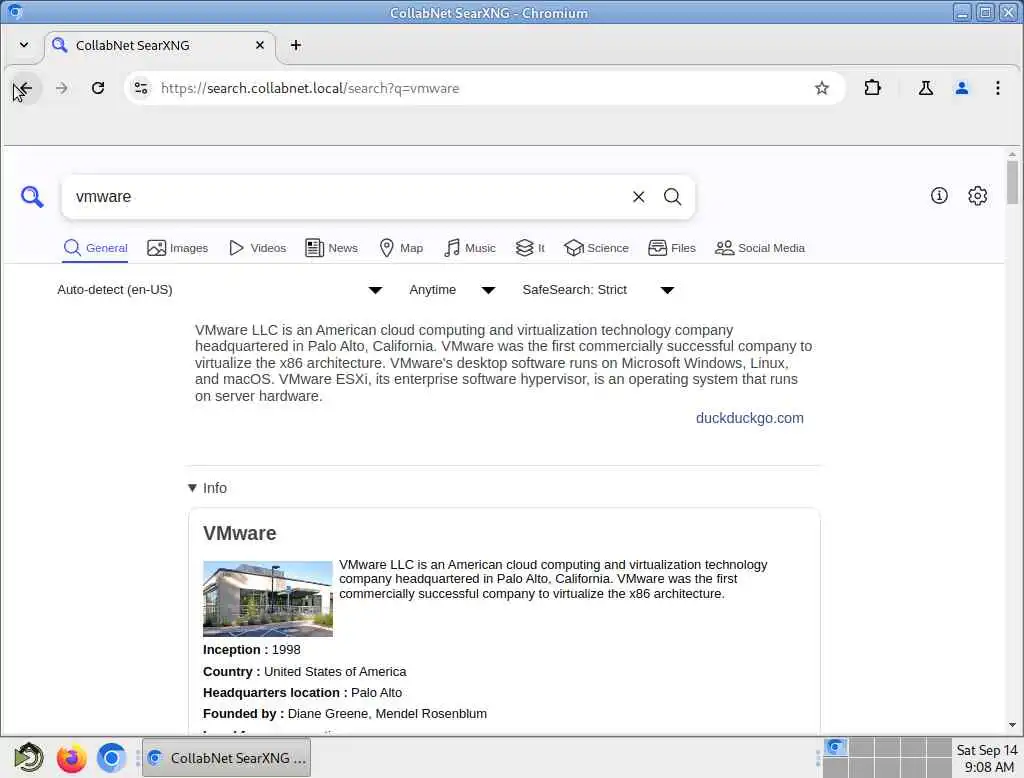Click the 'Founded by' line
Image resolution: width=1024 pixels, height=778 pixels.
pyautogui.click(x=345, y=713)
